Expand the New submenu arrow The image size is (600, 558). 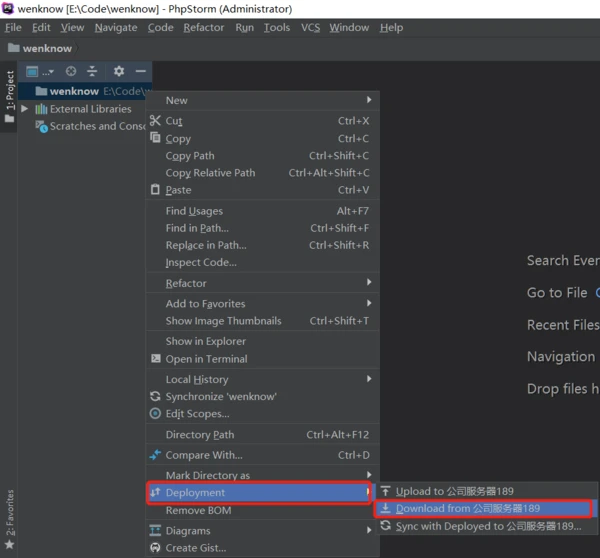click(x=369, y=100)
